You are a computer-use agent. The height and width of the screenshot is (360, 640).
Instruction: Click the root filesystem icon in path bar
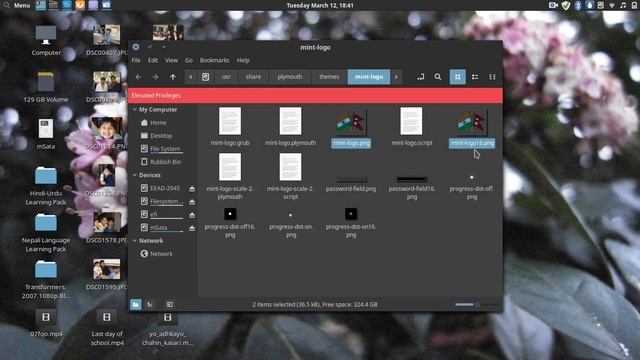click(x=205, y=77)
